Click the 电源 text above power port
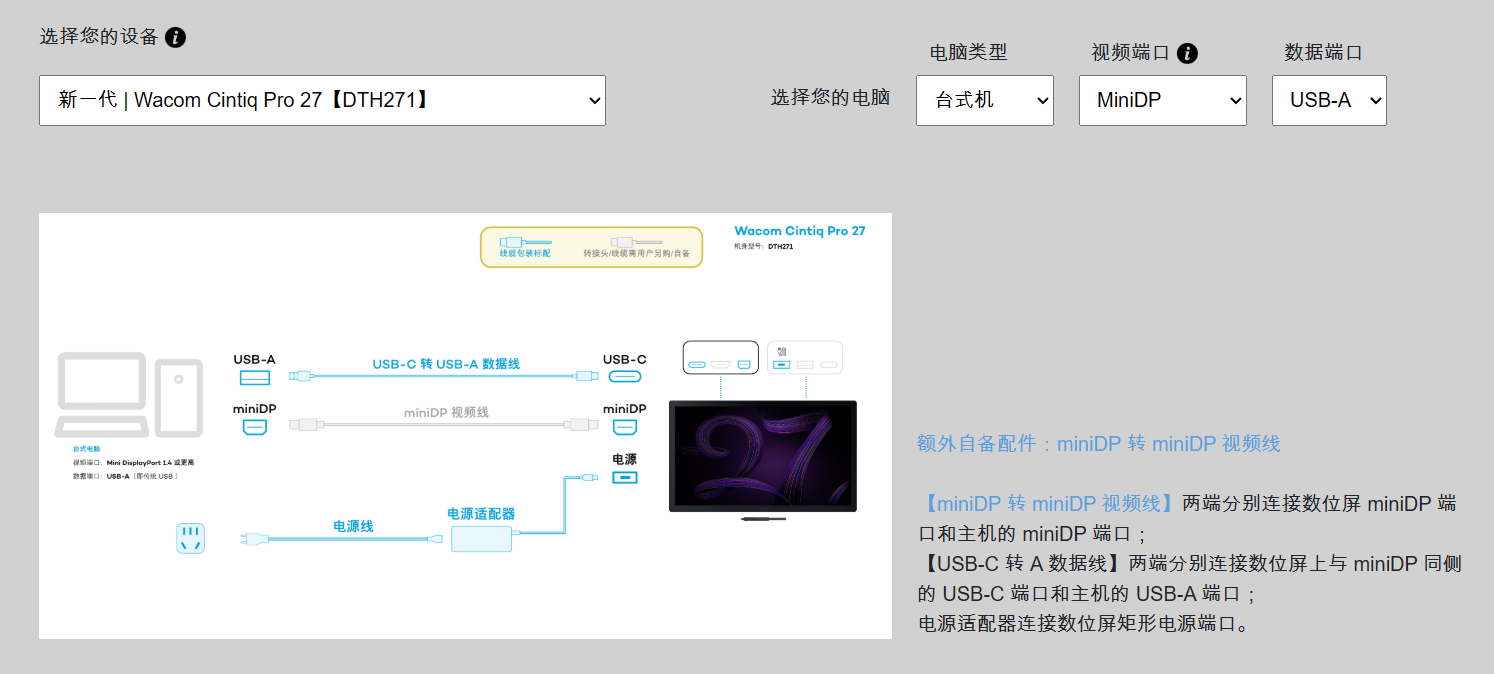1494x674 pixels. tap(624, 459)
